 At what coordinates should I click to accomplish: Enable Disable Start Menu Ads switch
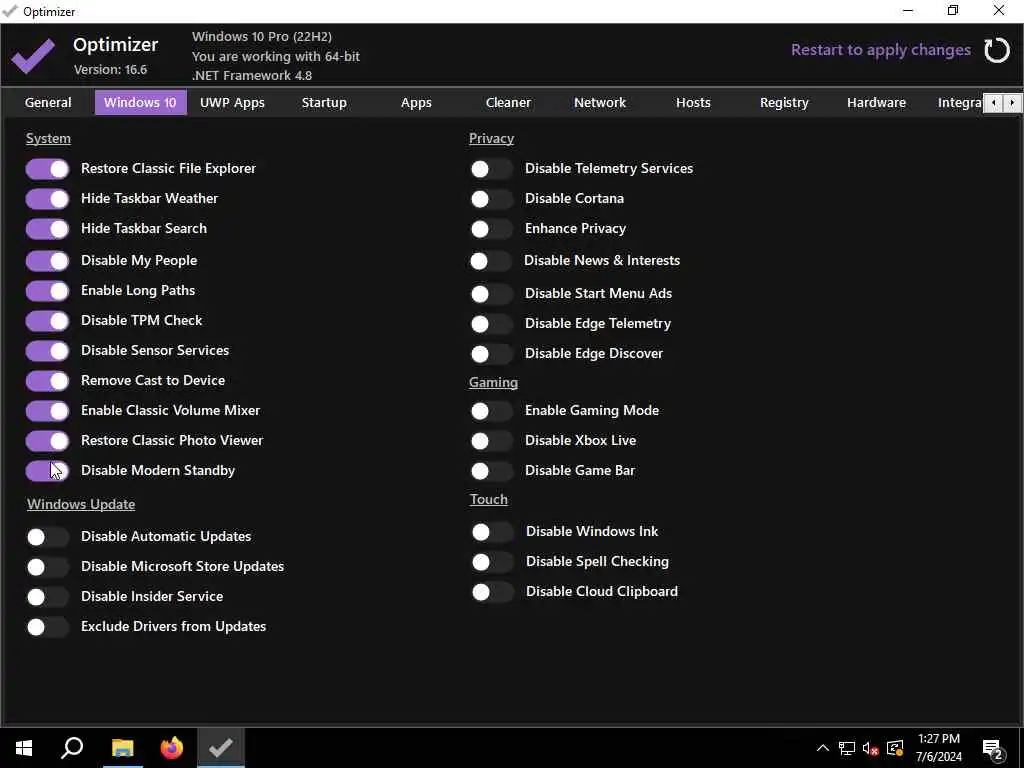(x=491, y=294)
